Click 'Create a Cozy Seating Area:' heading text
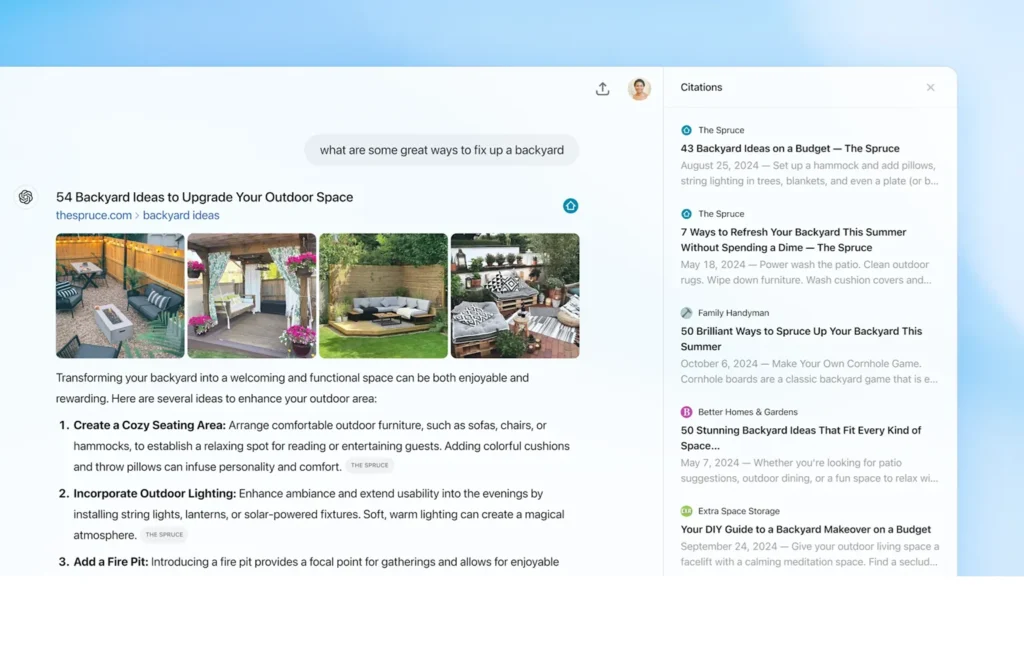The height and width of the screenshot is (657, 1024). pos(150,425)
